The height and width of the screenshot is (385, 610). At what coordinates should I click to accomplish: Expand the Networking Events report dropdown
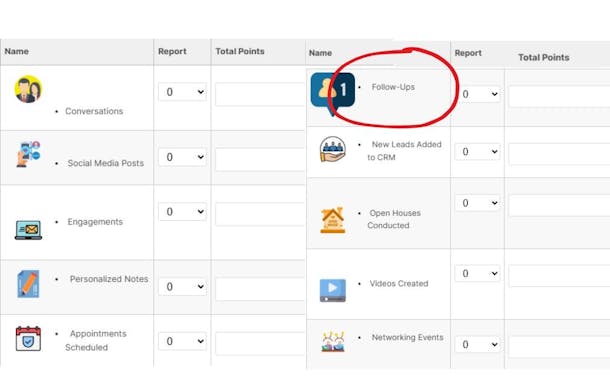pos(478,345)
